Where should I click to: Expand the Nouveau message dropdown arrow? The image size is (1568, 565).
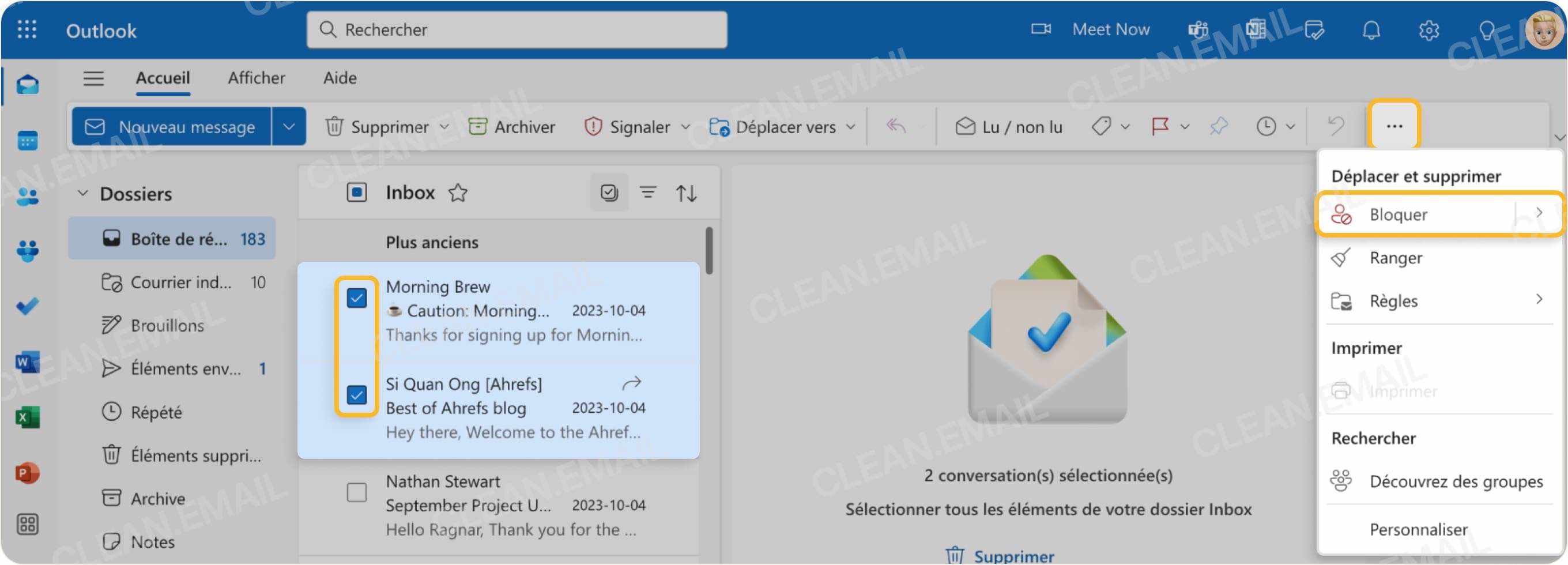click(x=289, y=126)
